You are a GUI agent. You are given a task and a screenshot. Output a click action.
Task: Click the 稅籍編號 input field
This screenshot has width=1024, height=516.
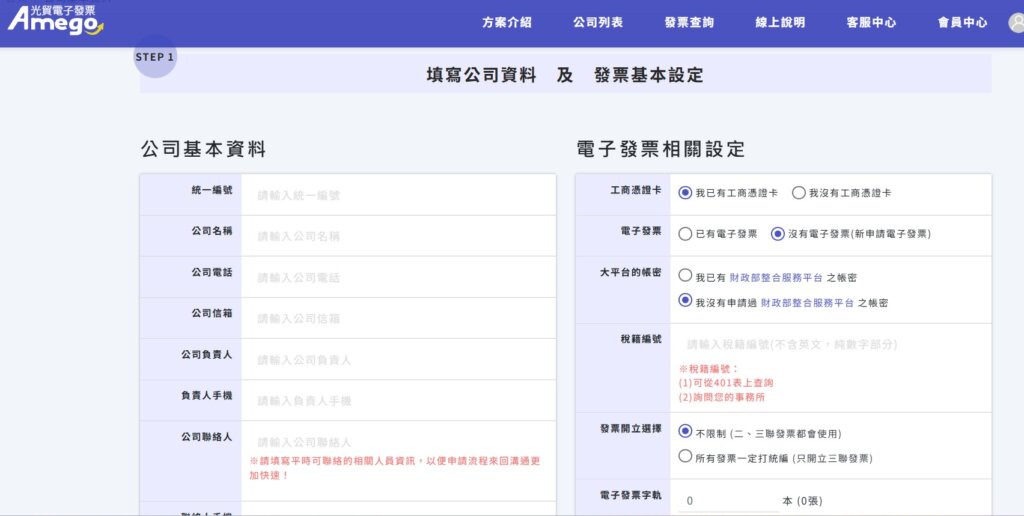tap(829, 344)
